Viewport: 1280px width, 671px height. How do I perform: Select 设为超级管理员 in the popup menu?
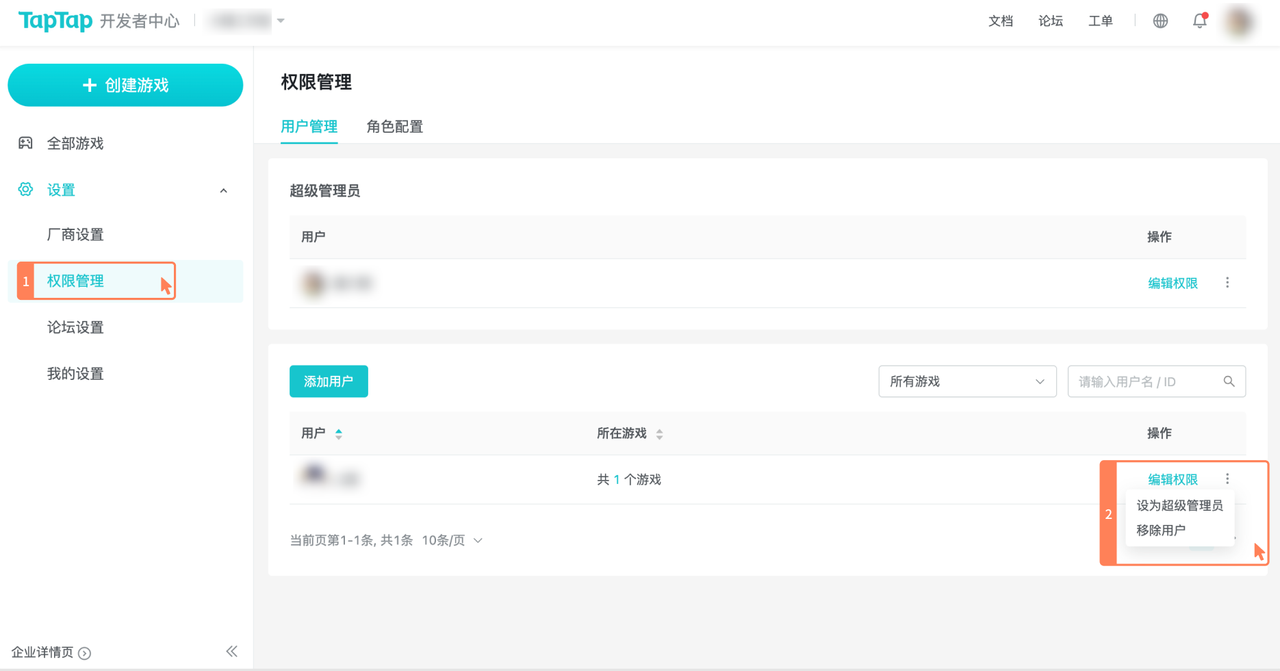pyautogui.click(x=1180, y=505)
